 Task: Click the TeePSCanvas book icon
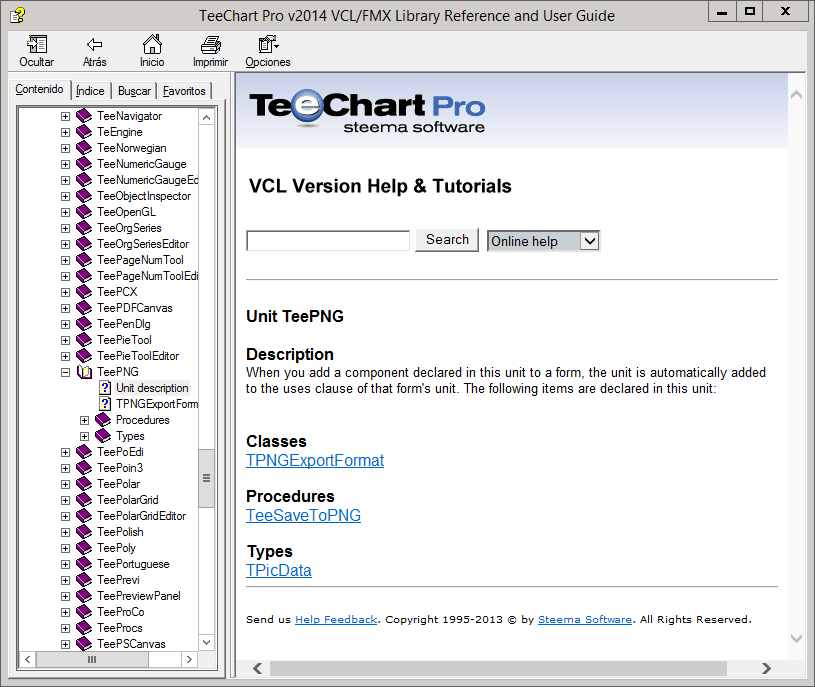pyautogui.click(x=84, y=644)
